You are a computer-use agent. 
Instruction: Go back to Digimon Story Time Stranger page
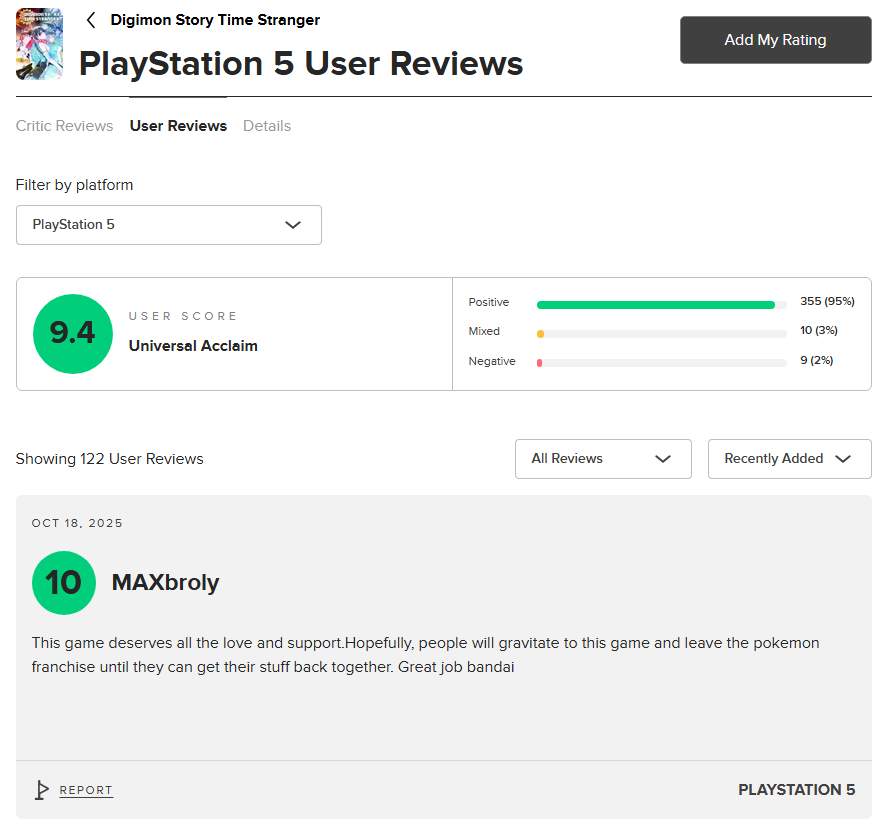pyautogui.click(x=215, y=20)
